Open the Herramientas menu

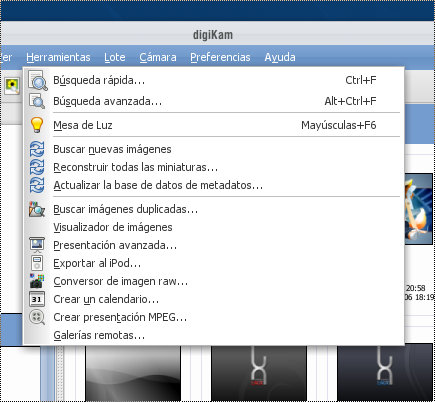click(x=58, y=57)
